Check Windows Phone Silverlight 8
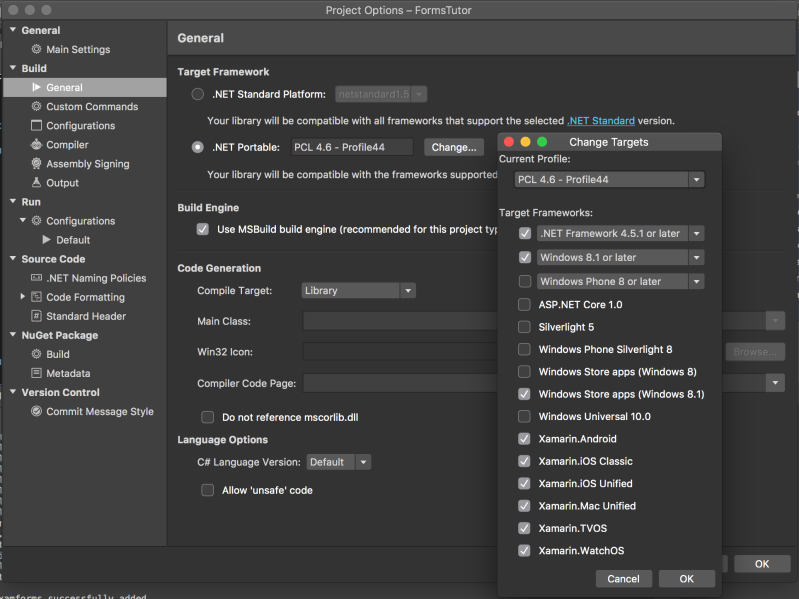 [x=524, y=349]
